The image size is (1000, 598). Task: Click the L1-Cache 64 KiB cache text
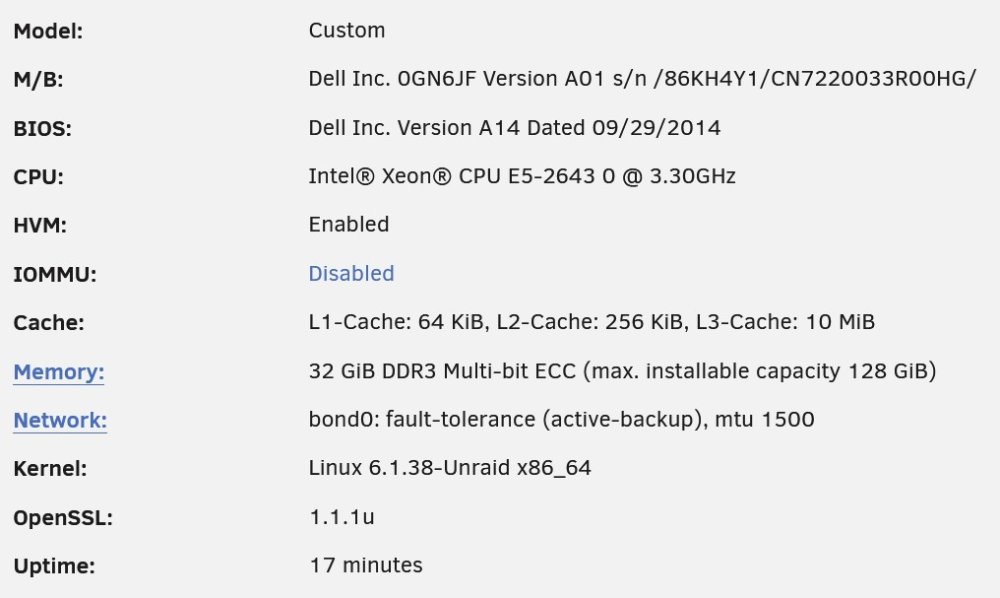coord(592,322)
